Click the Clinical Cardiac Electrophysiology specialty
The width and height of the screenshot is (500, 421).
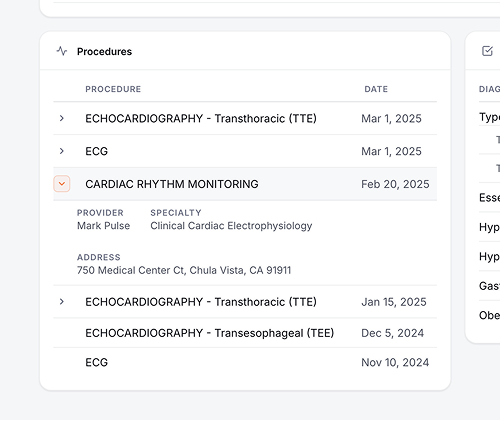pos(231,226)
